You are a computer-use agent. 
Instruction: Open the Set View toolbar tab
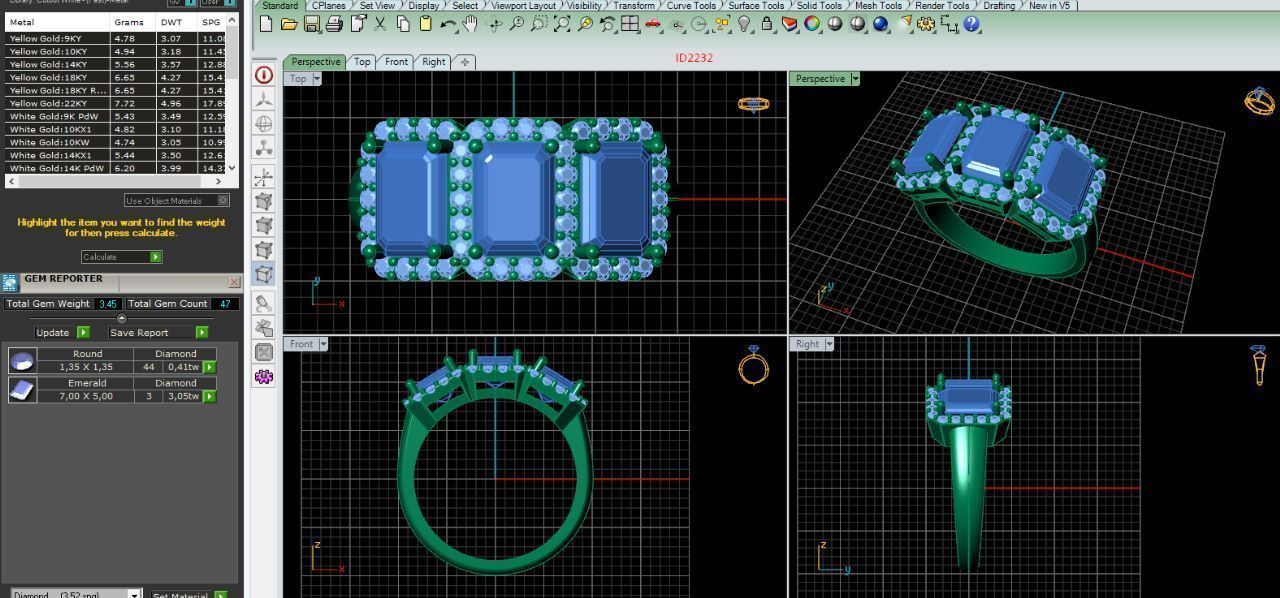(x=378, y=6)
